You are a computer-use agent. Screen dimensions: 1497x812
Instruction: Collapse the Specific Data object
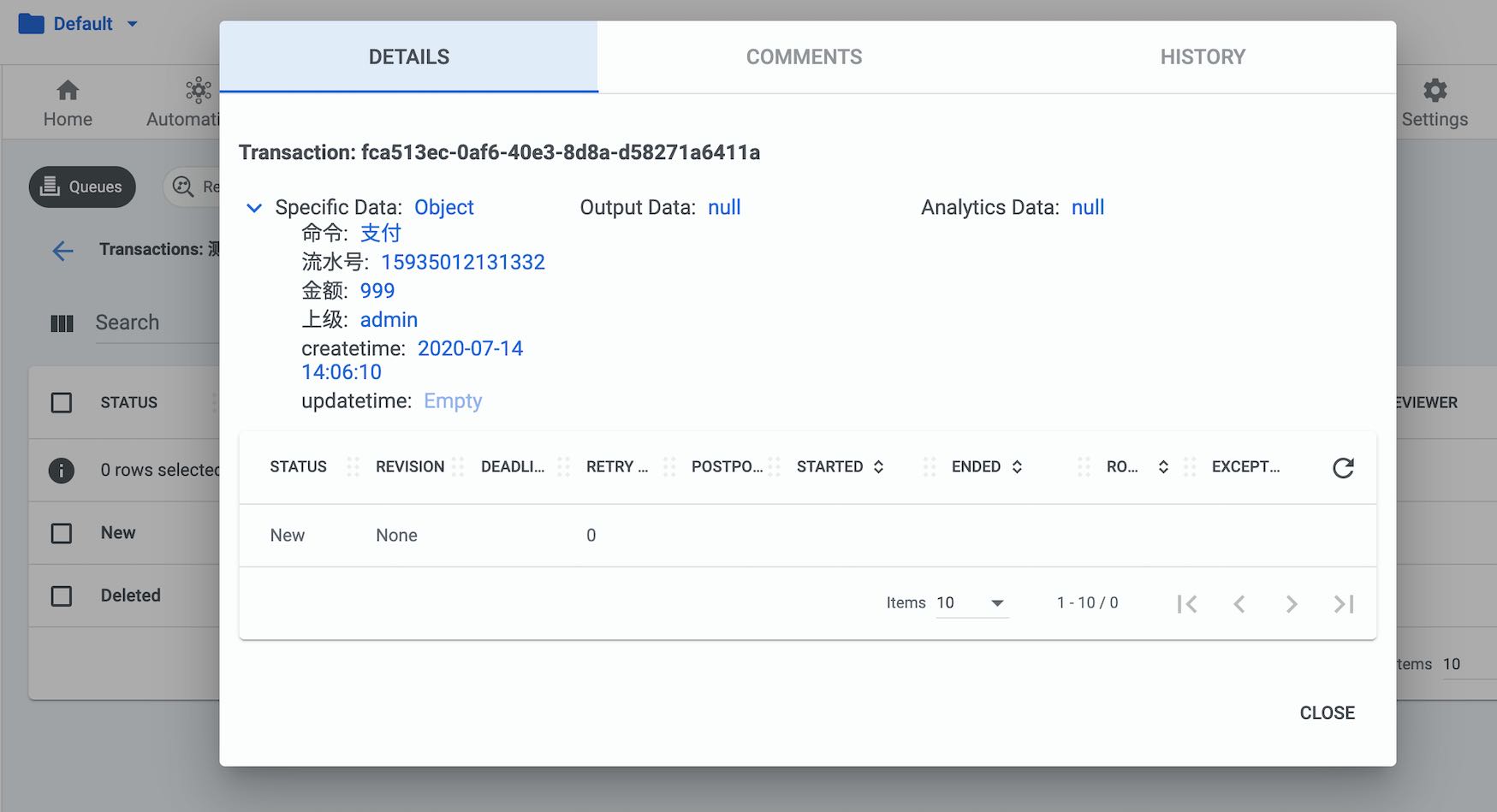point(254,208)
